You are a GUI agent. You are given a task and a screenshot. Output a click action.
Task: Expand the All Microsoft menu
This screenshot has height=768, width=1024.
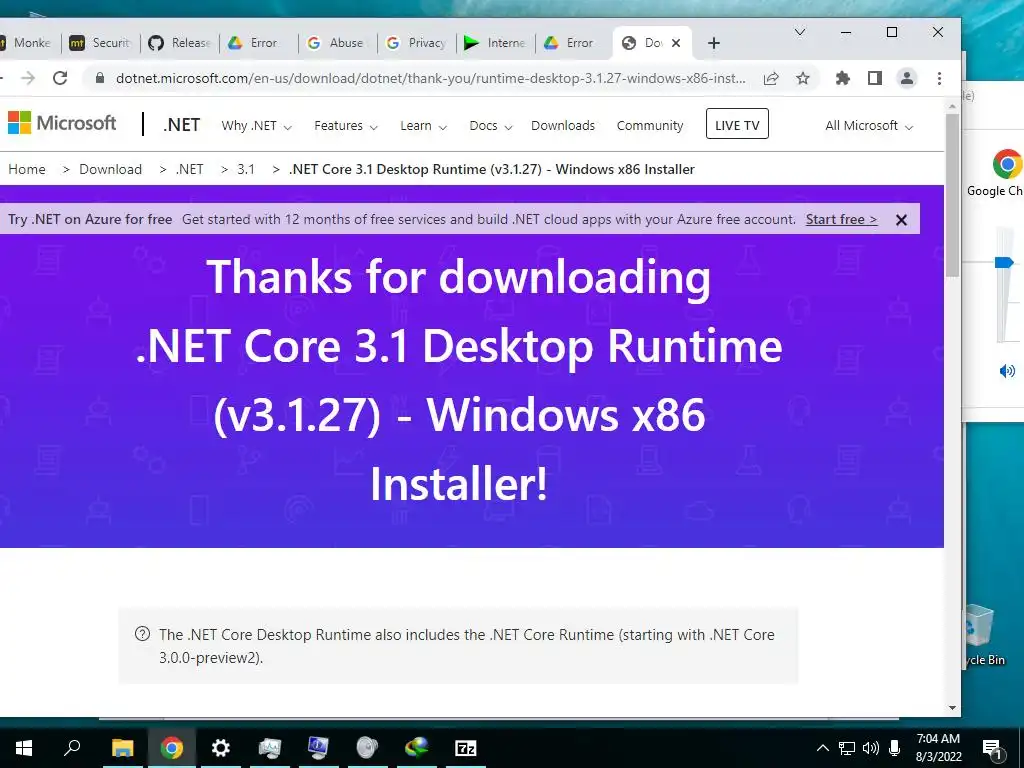tap(869, 125)
